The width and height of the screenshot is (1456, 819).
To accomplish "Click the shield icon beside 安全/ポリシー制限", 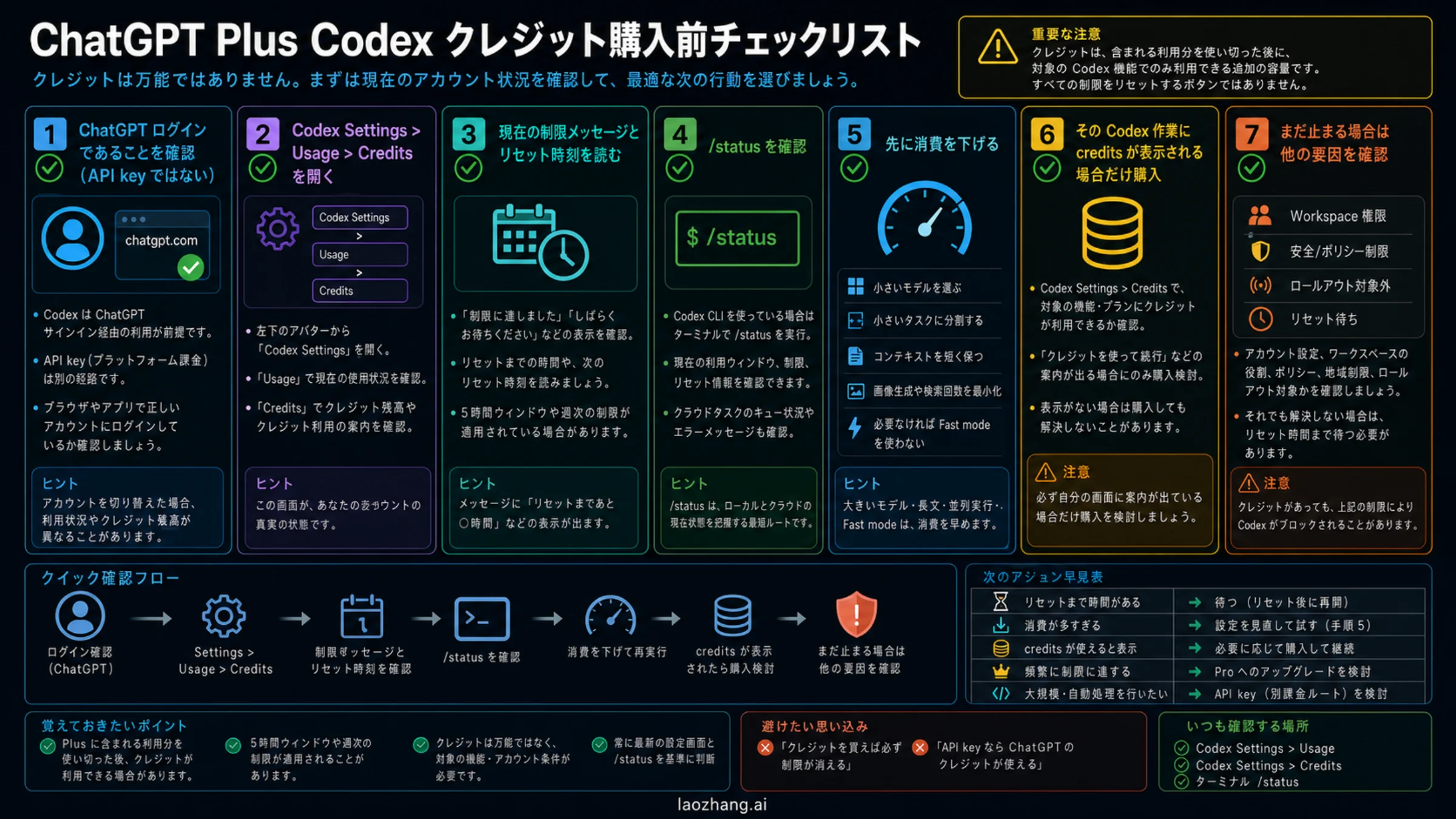I will tap(1261, 251).
